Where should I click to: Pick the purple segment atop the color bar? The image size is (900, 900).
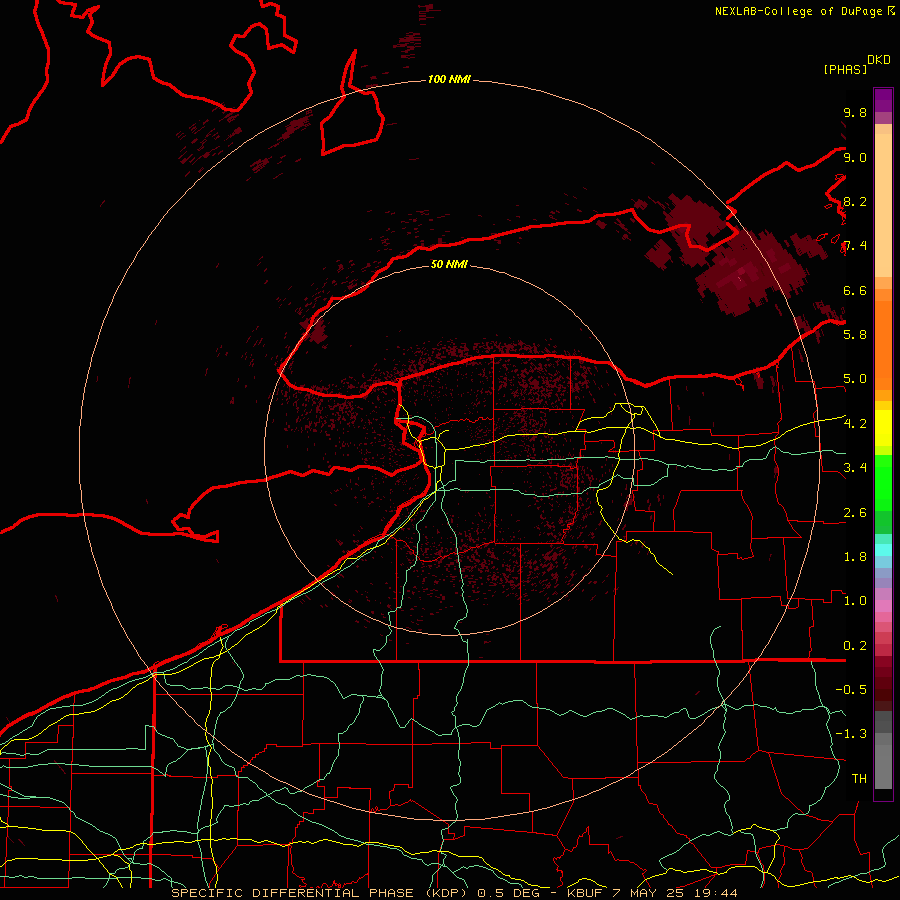883,100
